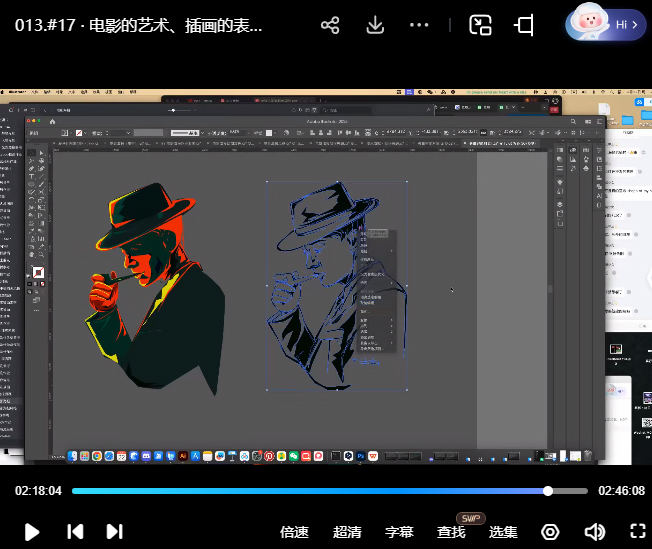The height and width of the screenshot is (549, 652).
Task: Click the circular icon left of volume
Action: point(550,532)
